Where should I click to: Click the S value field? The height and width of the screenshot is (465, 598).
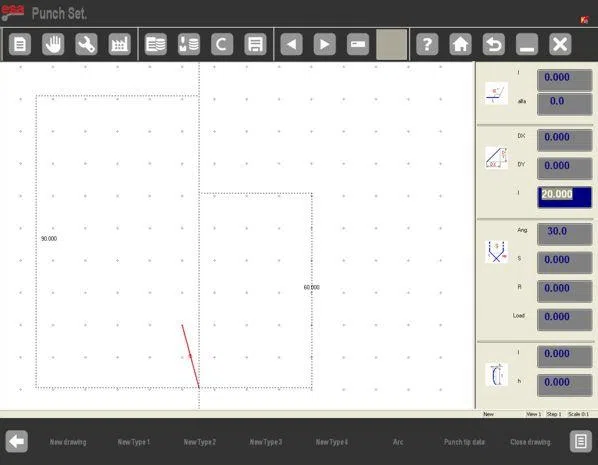[x=564, y=262]
